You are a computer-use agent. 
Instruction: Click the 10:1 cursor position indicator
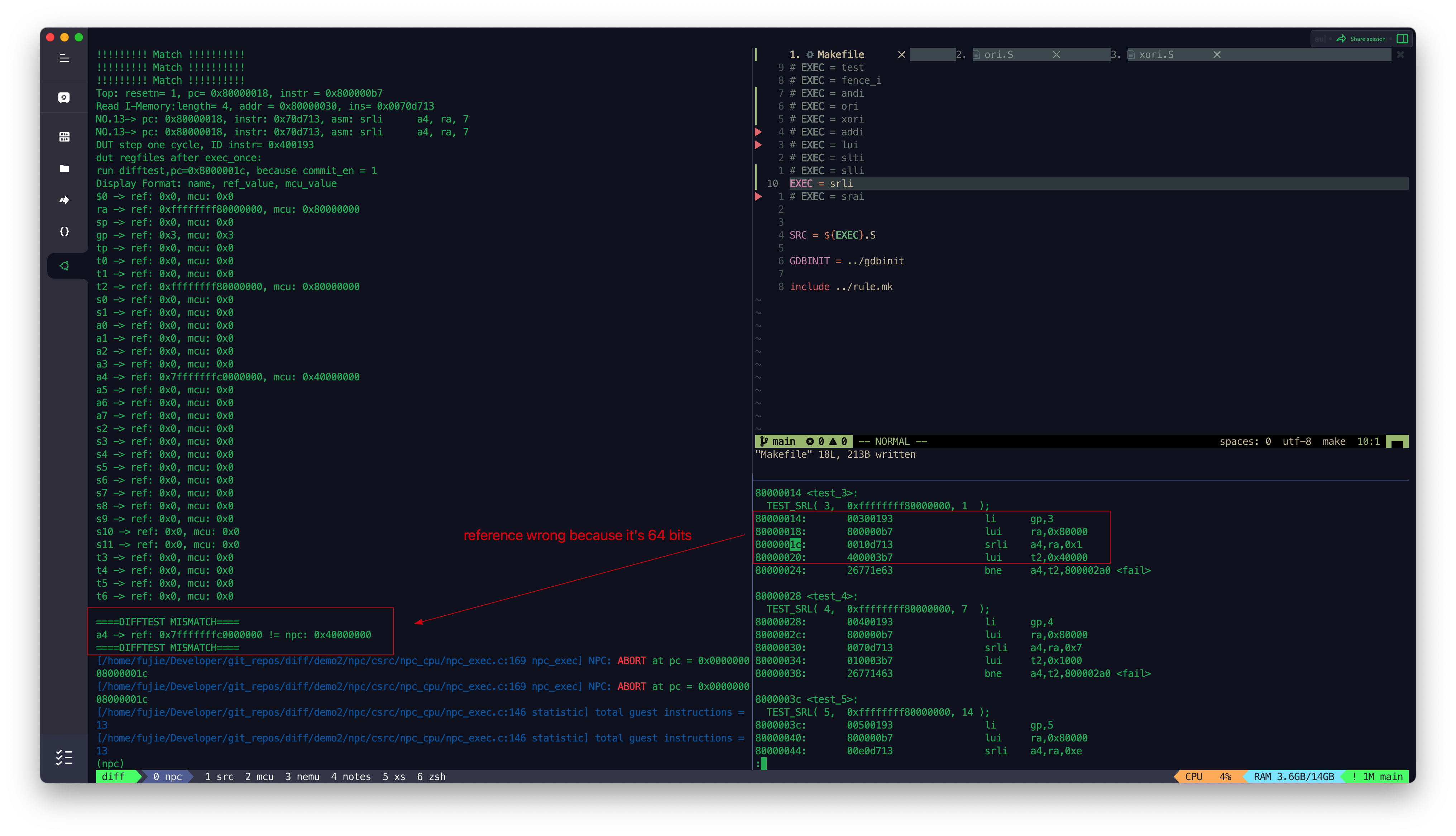click(1368, 442)
